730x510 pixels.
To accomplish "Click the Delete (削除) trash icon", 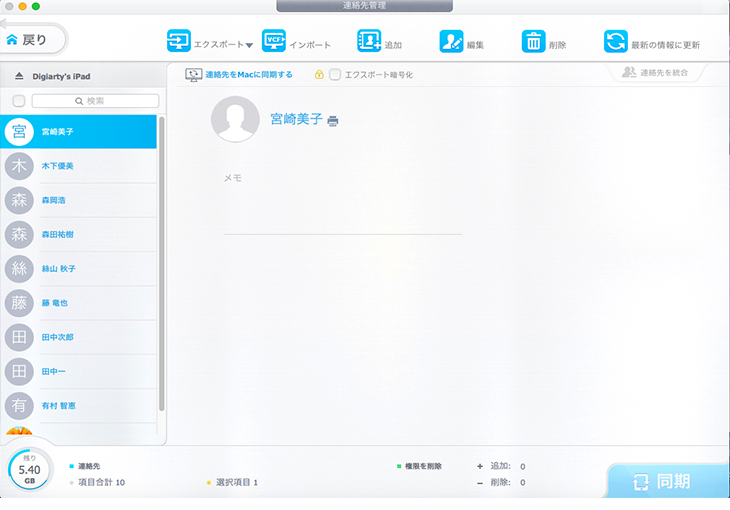I will tap(534, 42).
